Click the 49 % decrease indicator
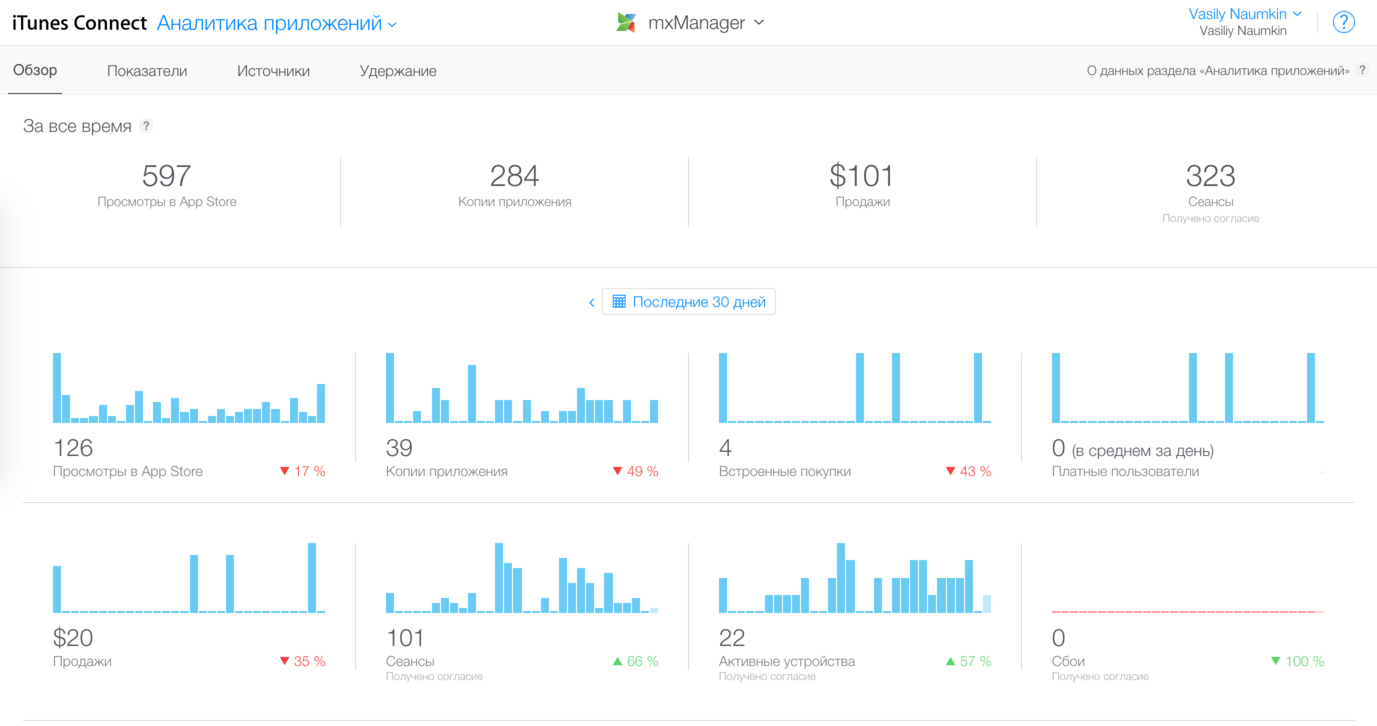Viewport: 1377px width, 726px height. [635, 471]
